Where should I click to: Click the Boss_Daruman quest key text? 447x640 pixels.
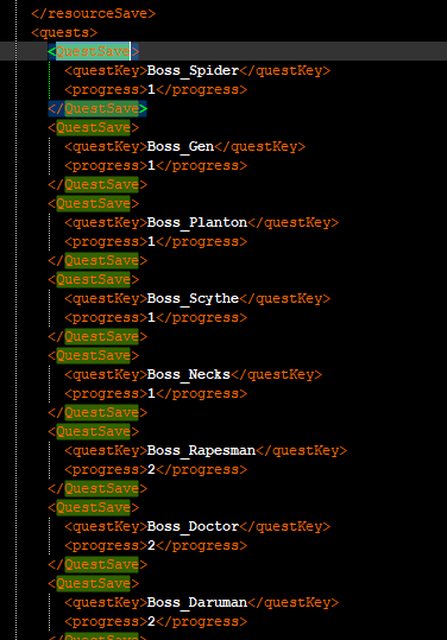pos(197,602)
